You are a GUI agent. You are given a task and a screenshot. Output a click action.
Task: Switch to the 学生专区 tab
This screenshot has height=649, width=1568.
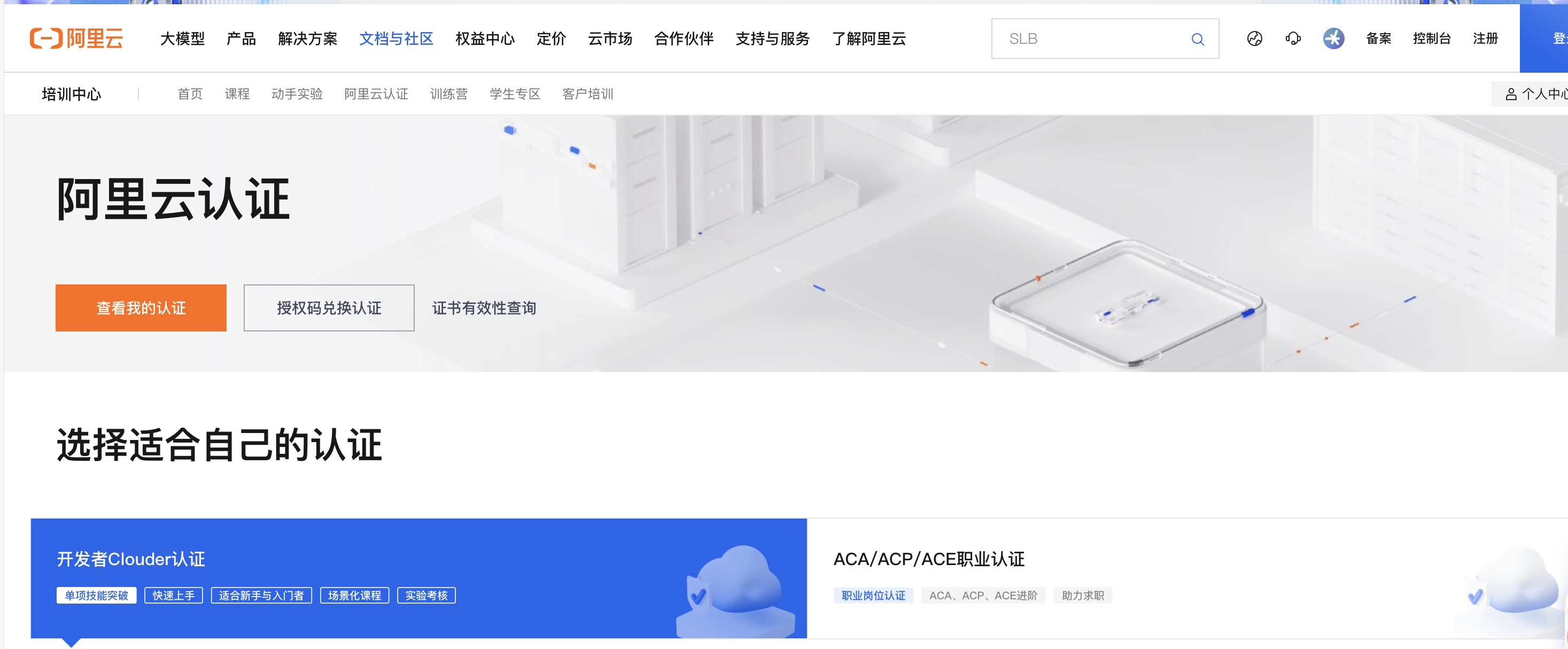click(515, 95)
